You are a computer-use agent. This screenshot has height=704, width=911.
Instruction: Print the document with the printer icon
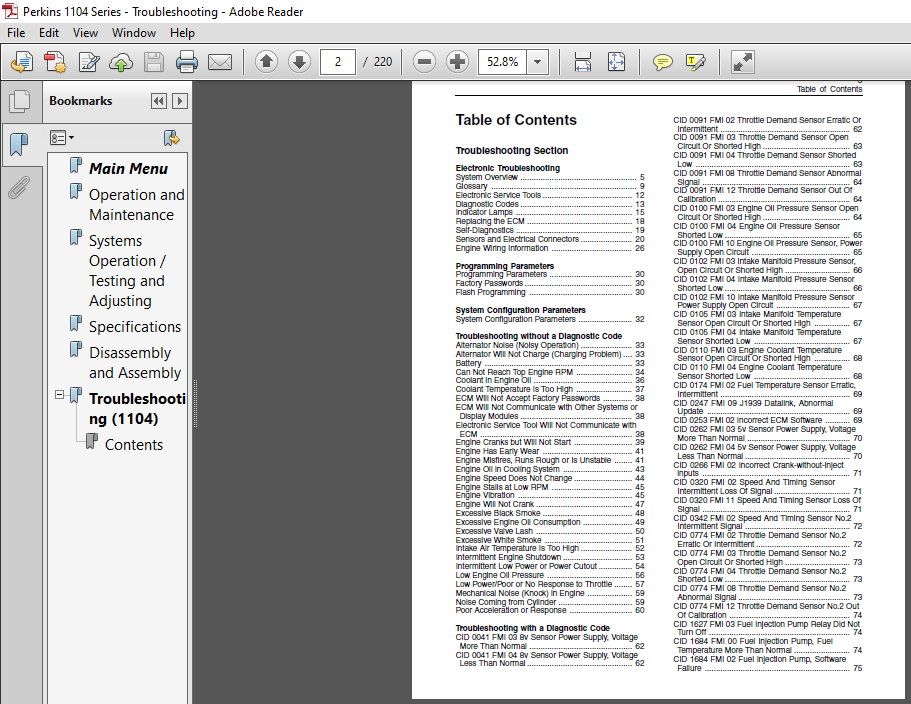(186, 62)
